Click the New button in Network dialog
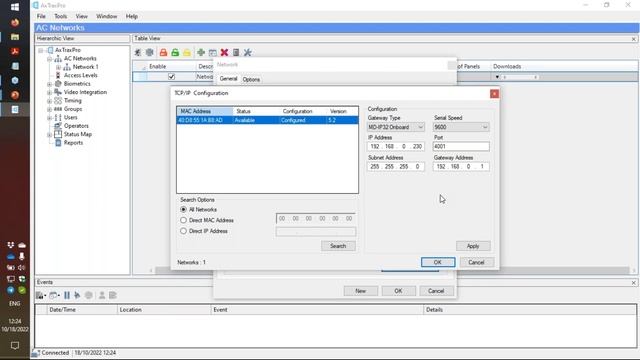The width and height of the screenshot is (640, 360). pyautogui.click(x=360, y=291)
